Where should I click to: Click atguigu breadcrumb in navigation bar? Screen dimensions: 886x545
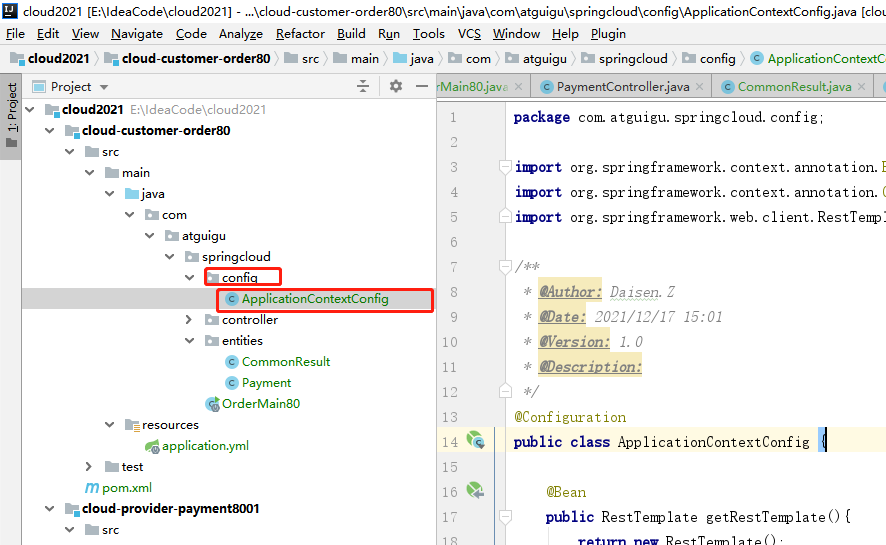click(536, 59)
